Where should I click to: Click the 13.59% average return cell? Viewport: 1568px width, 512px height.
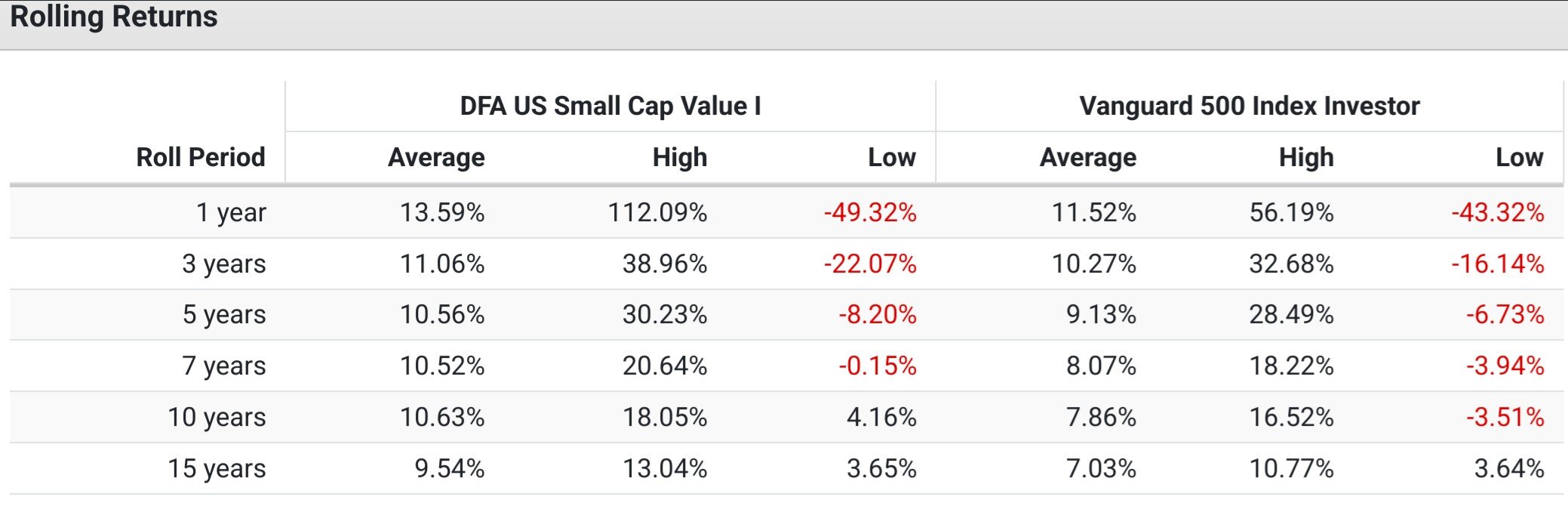coord(442,212)
